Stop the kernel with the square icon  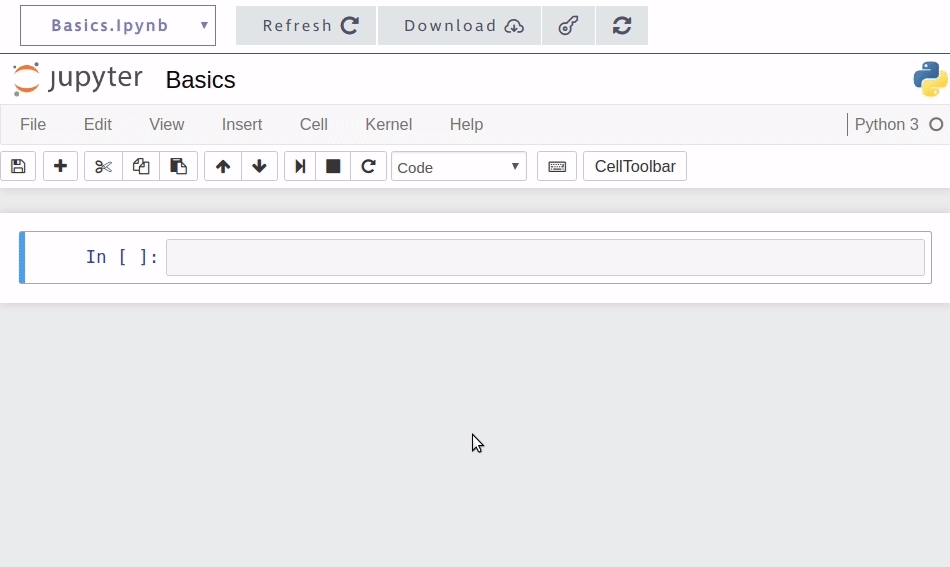[333, 166]
